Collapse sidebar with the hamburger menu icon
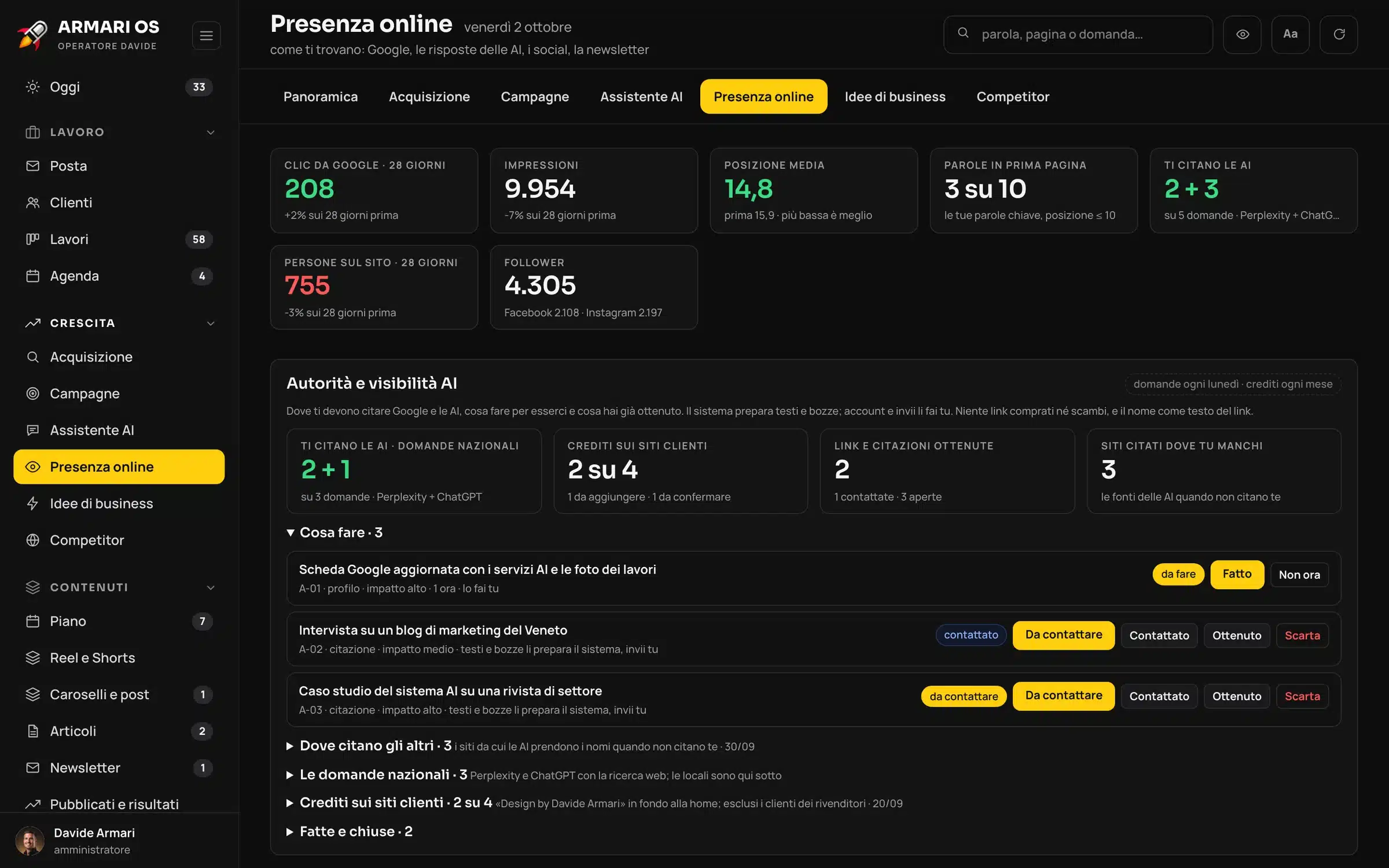The image size is (1389, 868). pos(206,35)
